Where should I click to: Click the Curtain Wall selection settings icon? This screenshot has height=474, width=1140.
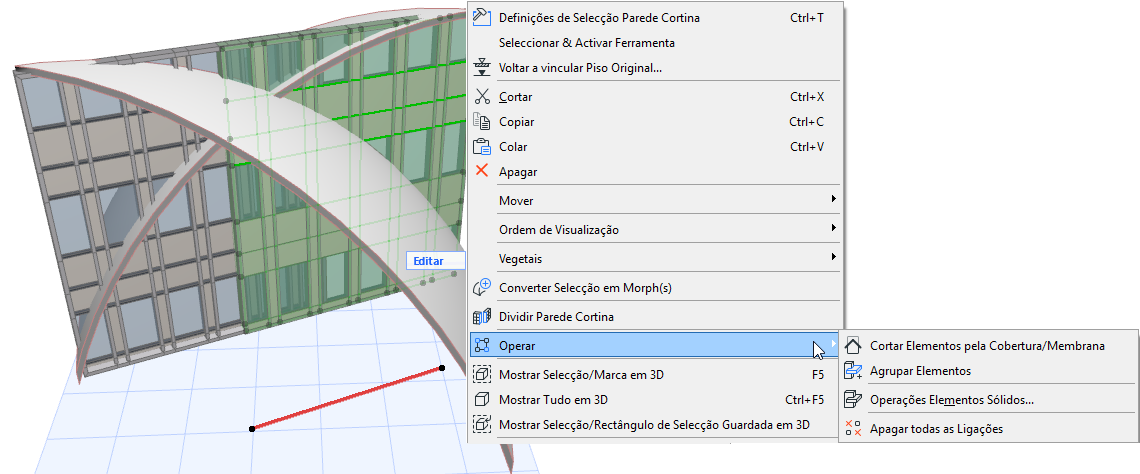[x=482, y=17]
